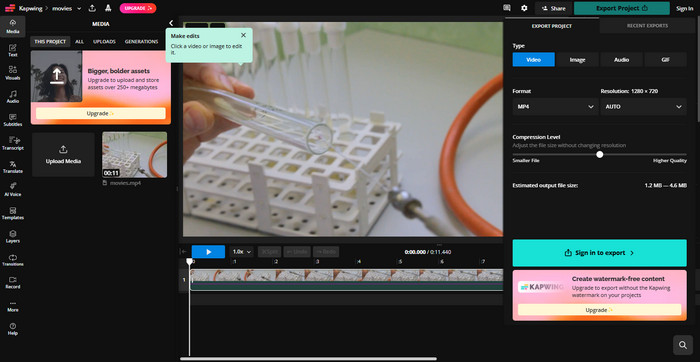Click the upload icon next to movies

click(92, 8)
